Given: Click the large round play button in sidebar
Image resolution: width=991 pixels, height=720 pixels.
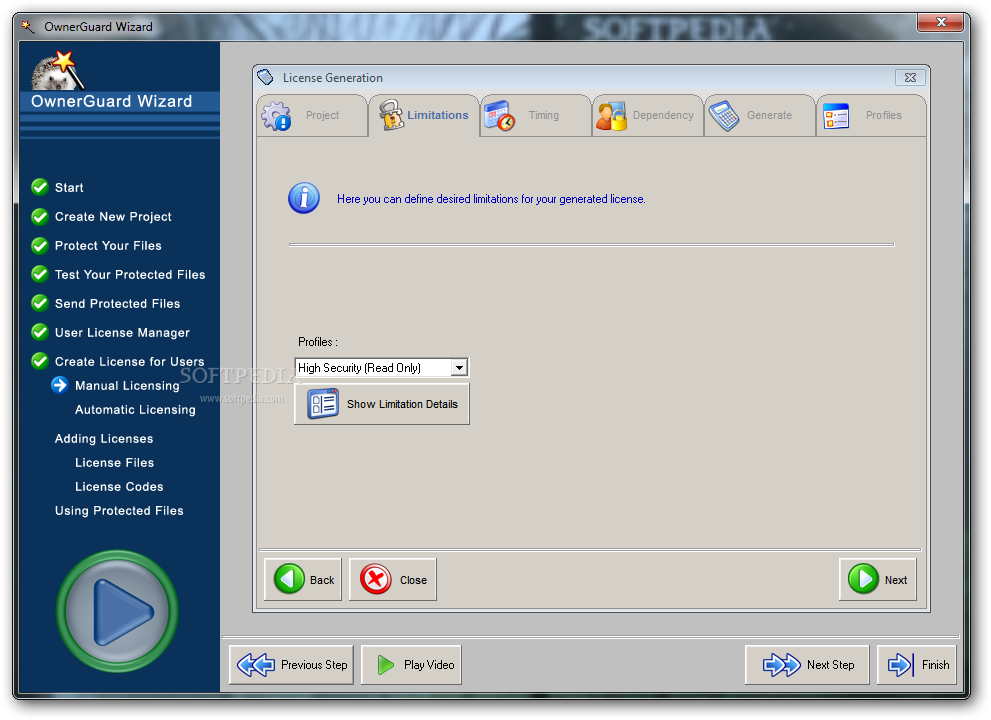Looking at the screenshot, I should [118, 611].
